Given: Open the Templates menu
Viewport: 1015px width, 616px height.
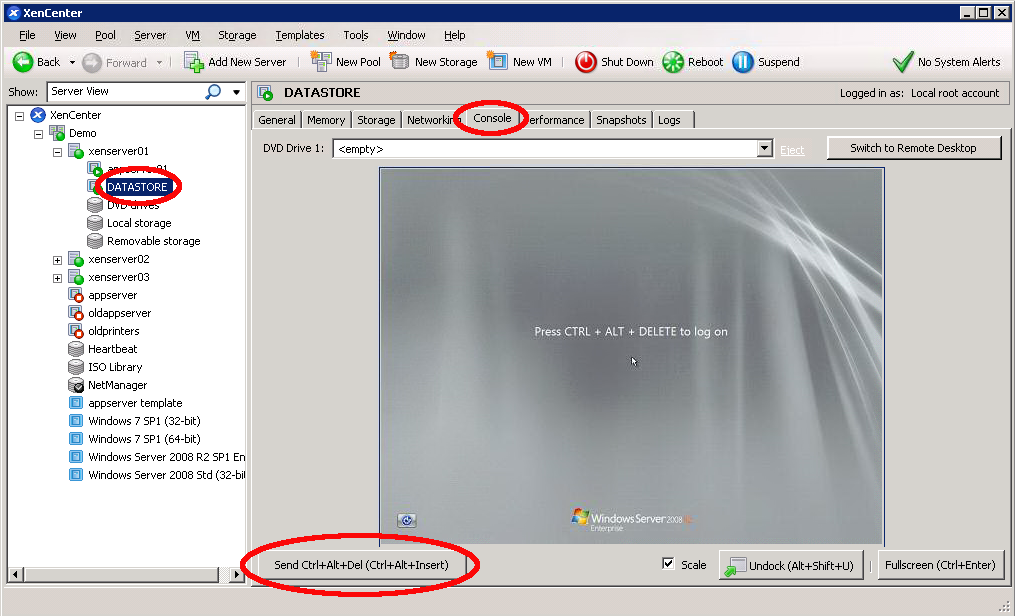Looking at the screenshot, I should tap(300, 35).
